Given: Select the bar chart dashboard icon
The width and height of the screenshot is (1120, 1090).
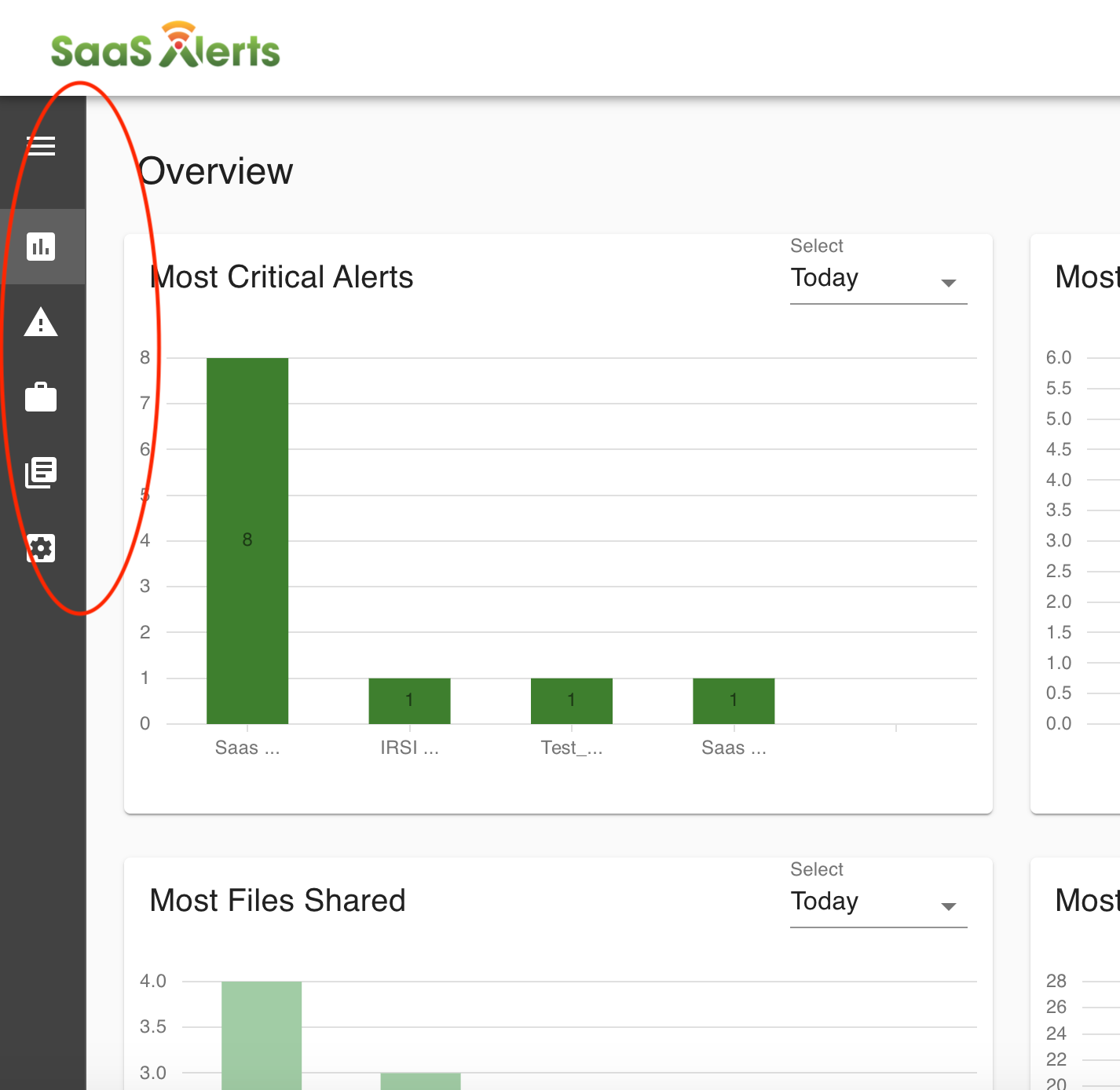Looking at the screenshot, I should (x=41, y=247).
